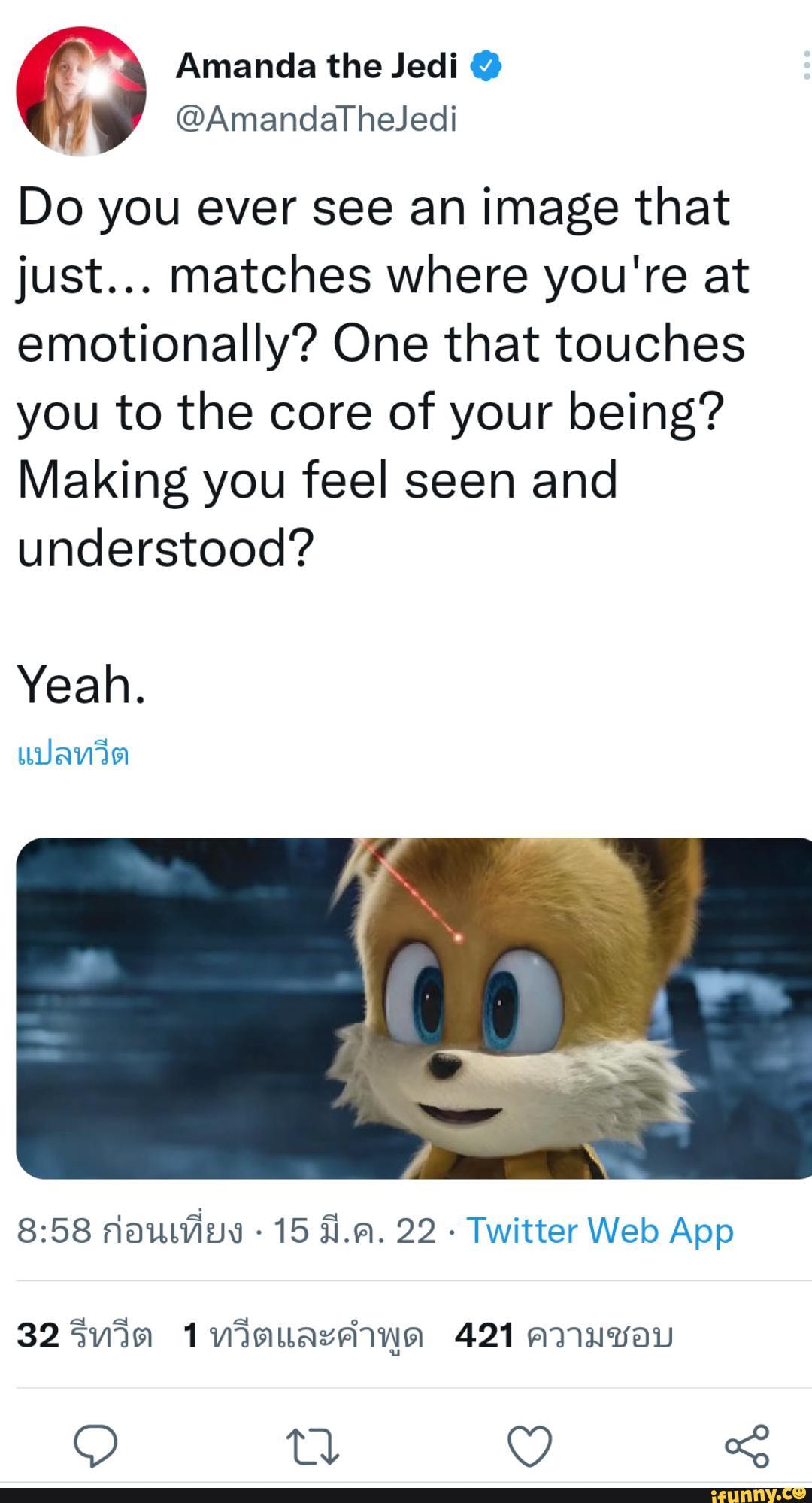Open the share icon
Image resolution: width=812 pixels, height=1503 pixels.
tap(747, 1445)
